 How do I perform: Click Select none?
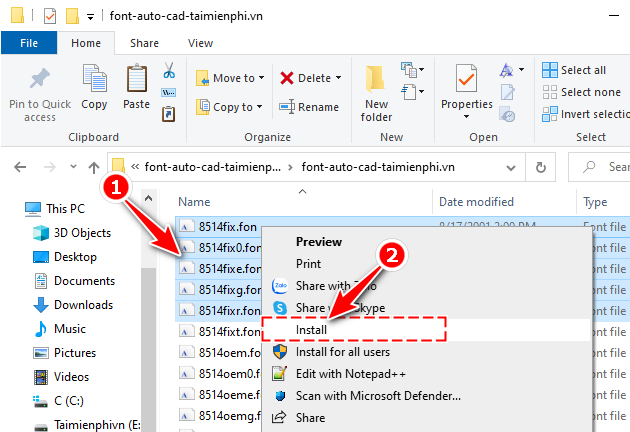point(581,92)
